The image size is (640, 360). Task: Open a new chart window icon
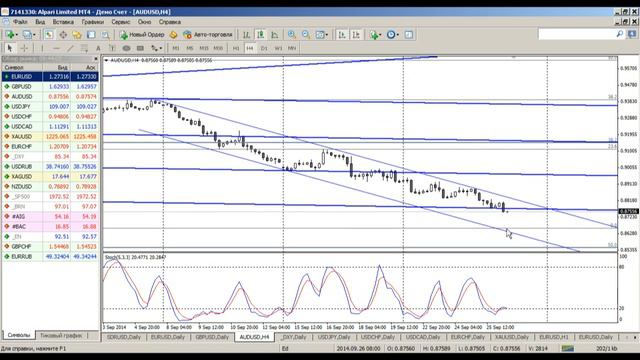coord(9,35)
